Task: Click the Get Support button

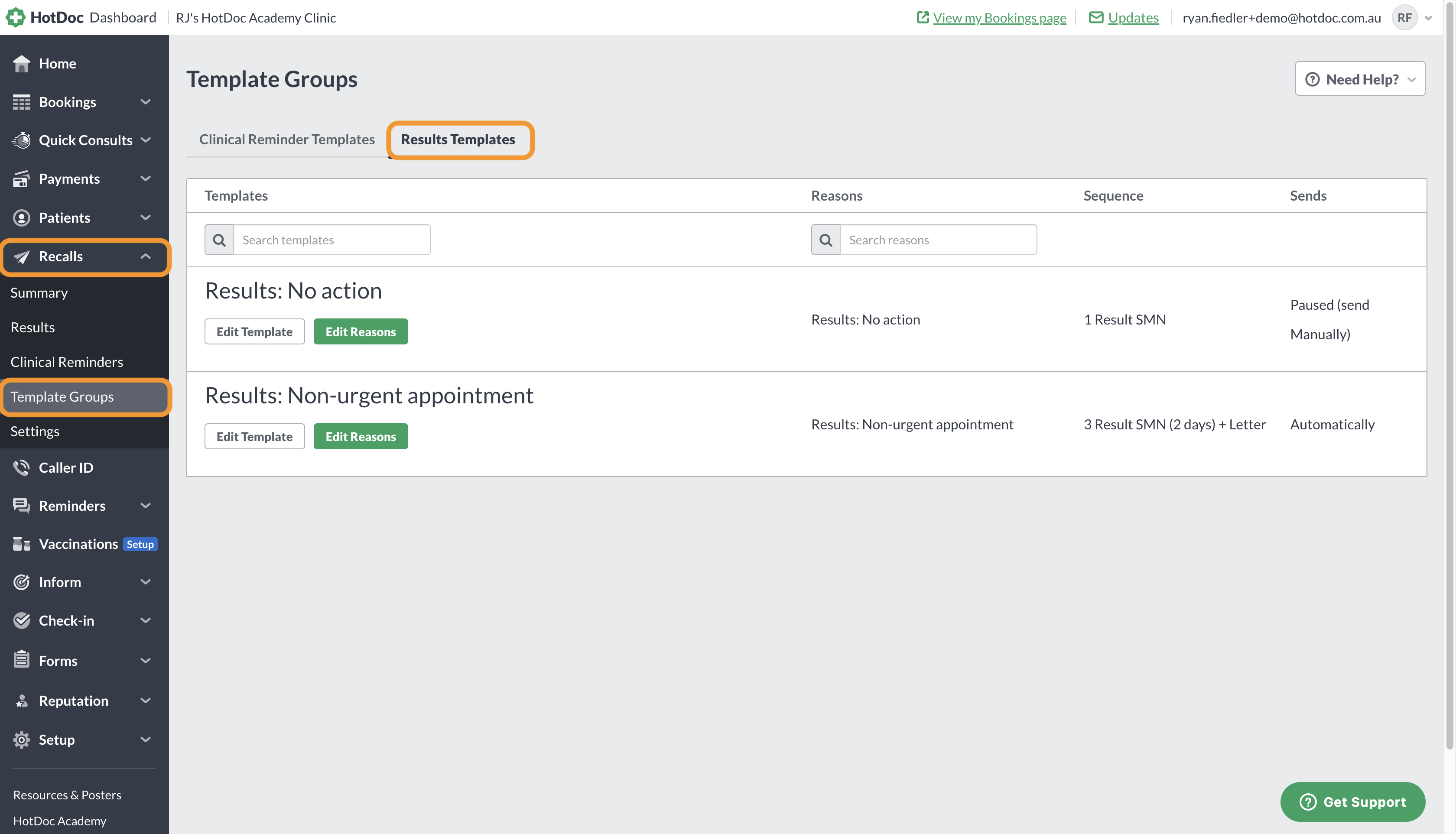Action: click(1352, 802)
